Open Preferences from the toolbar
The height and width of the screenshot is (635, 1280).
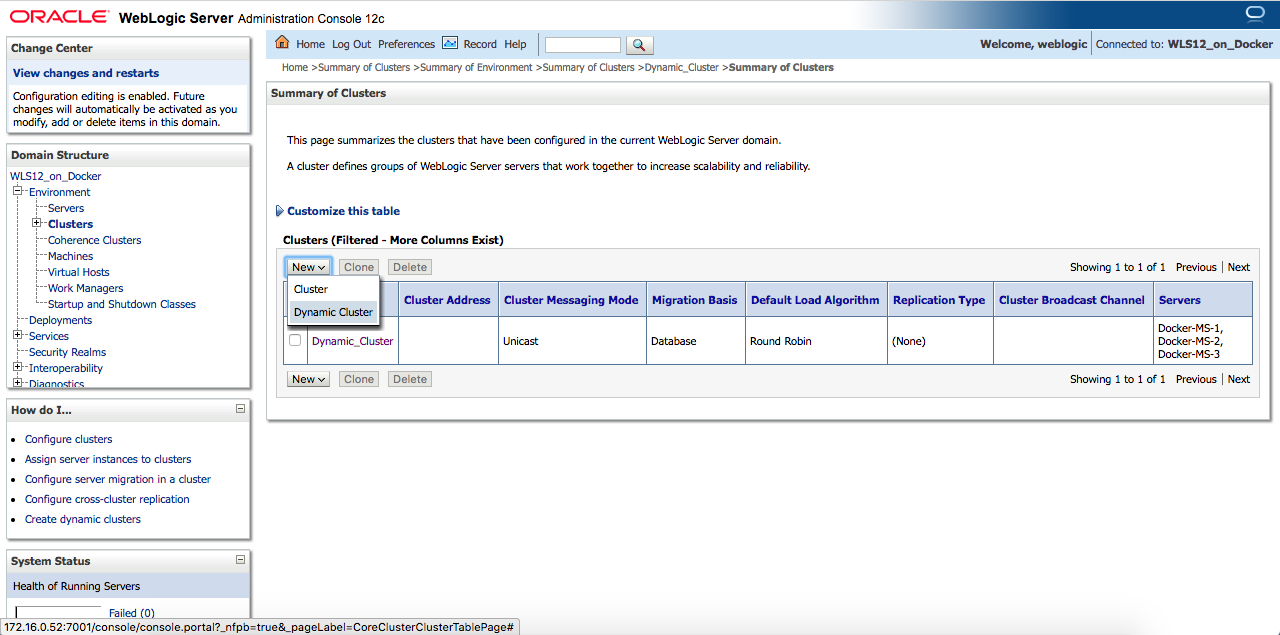click(406, 44)
